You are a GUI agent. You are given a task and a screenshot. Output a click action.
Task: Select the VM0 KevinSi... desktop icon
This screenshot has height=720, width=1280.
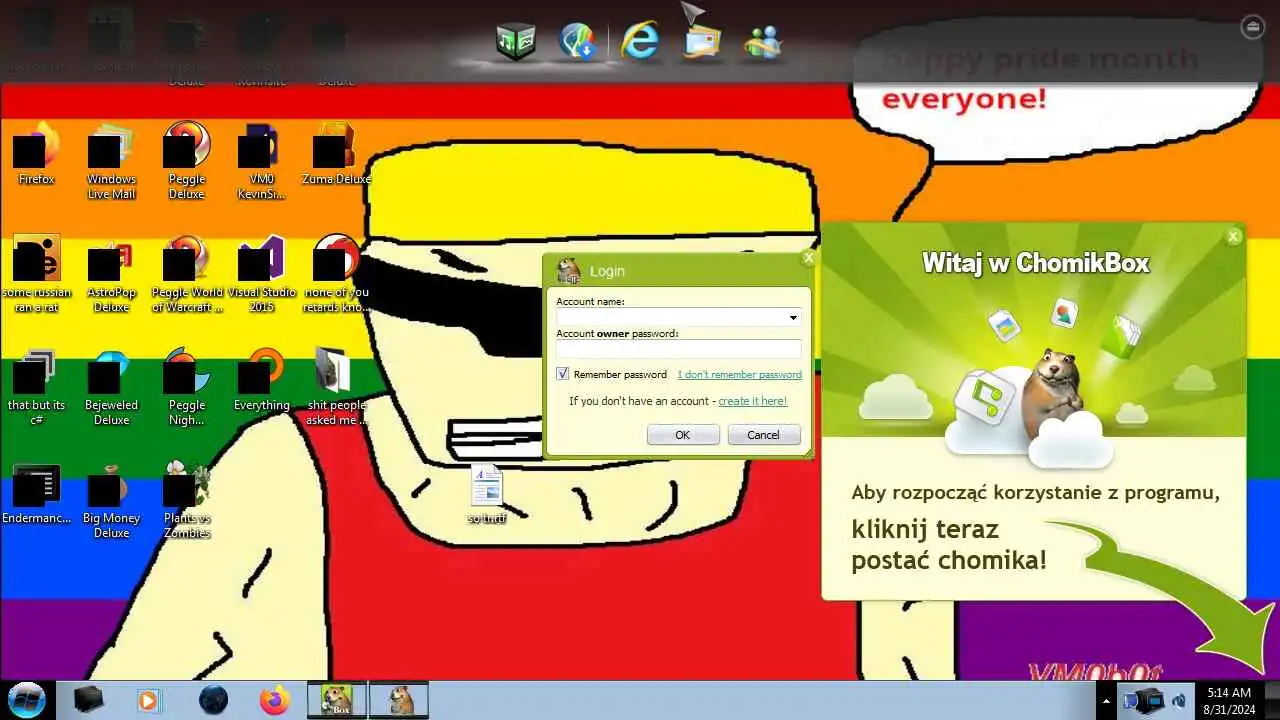coord(261,160)
